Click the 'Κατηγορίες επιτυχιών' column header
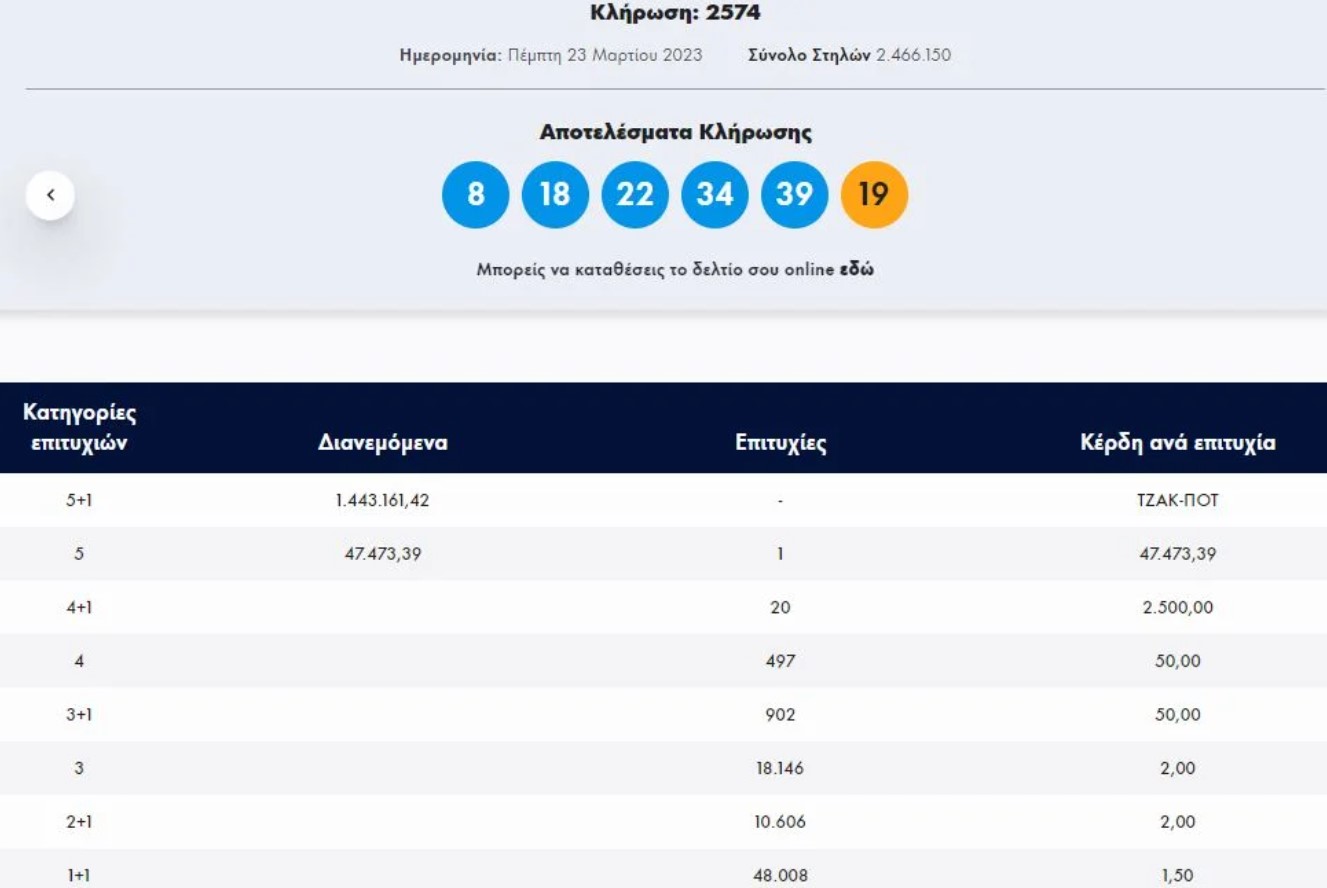This screenshot has height=888, width=1327. pyautogui.click(x=79, y=428)
